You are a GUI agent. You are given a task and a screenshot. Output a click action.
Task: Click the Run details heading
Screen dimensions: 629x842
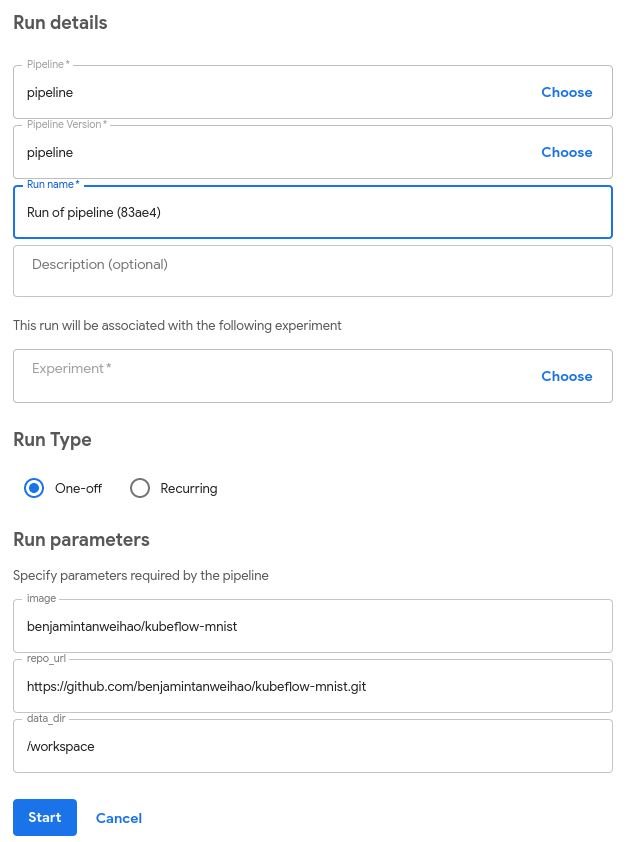tap(60, 22)
